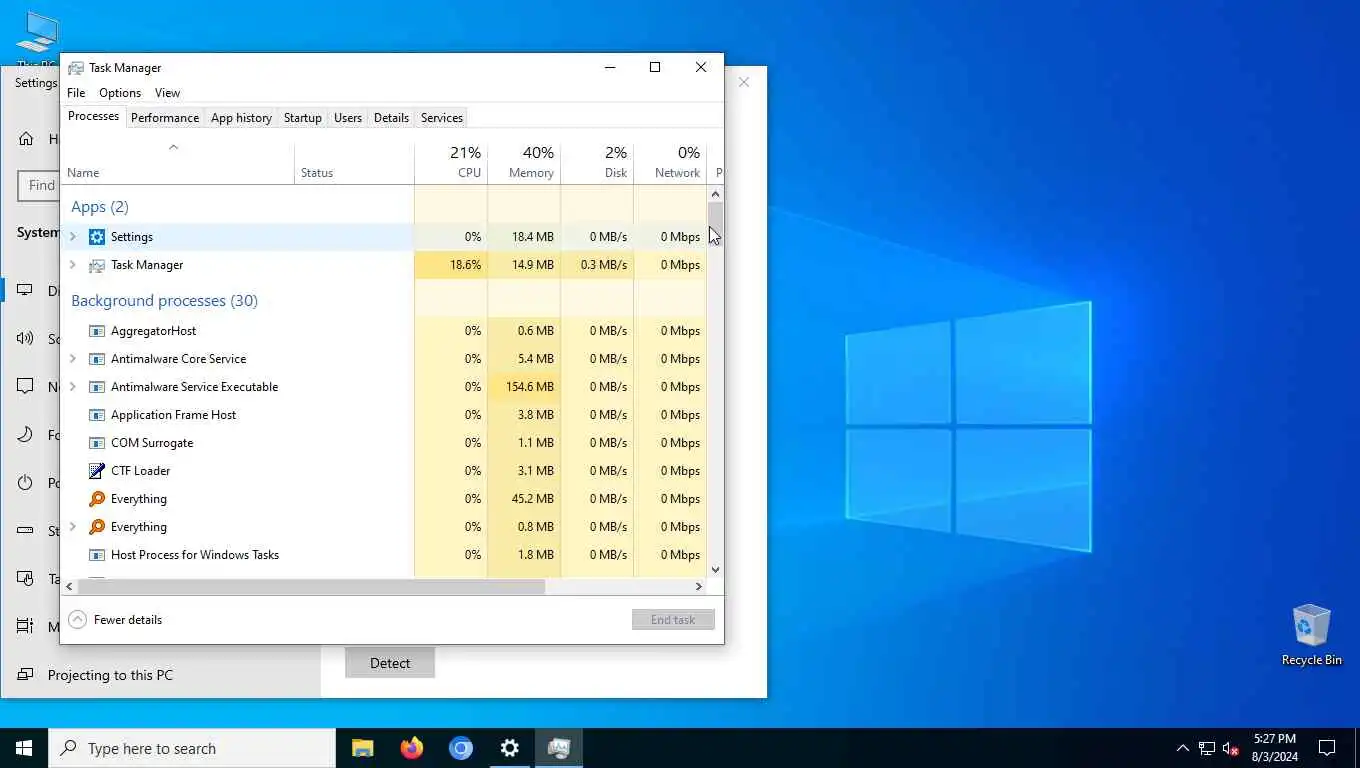Screen dimensions: 1360x768
Task: Open Settings gear icon in taskbar
Action: pyautogui.click(x=509, y=748)
